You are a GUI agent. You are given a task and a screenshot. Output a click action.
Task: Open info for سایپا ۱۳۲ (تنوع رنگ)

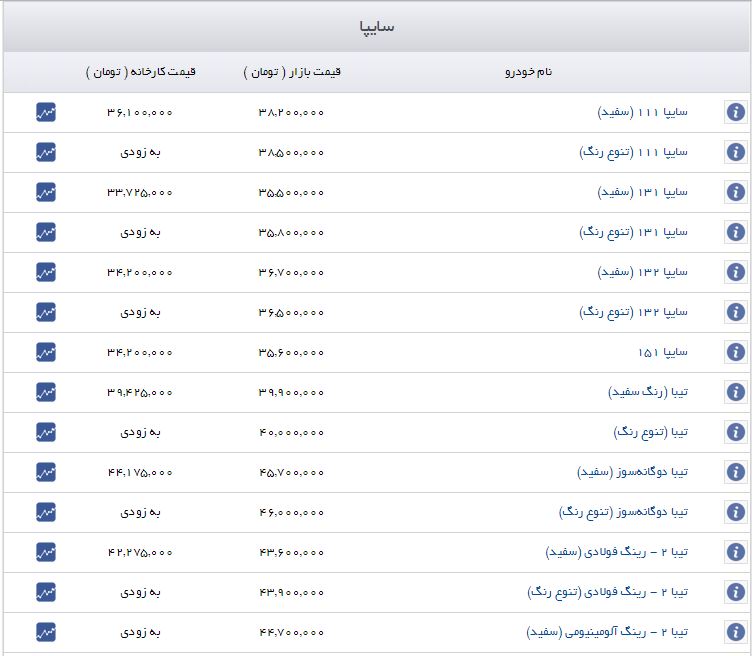click(x=735, y=312)
